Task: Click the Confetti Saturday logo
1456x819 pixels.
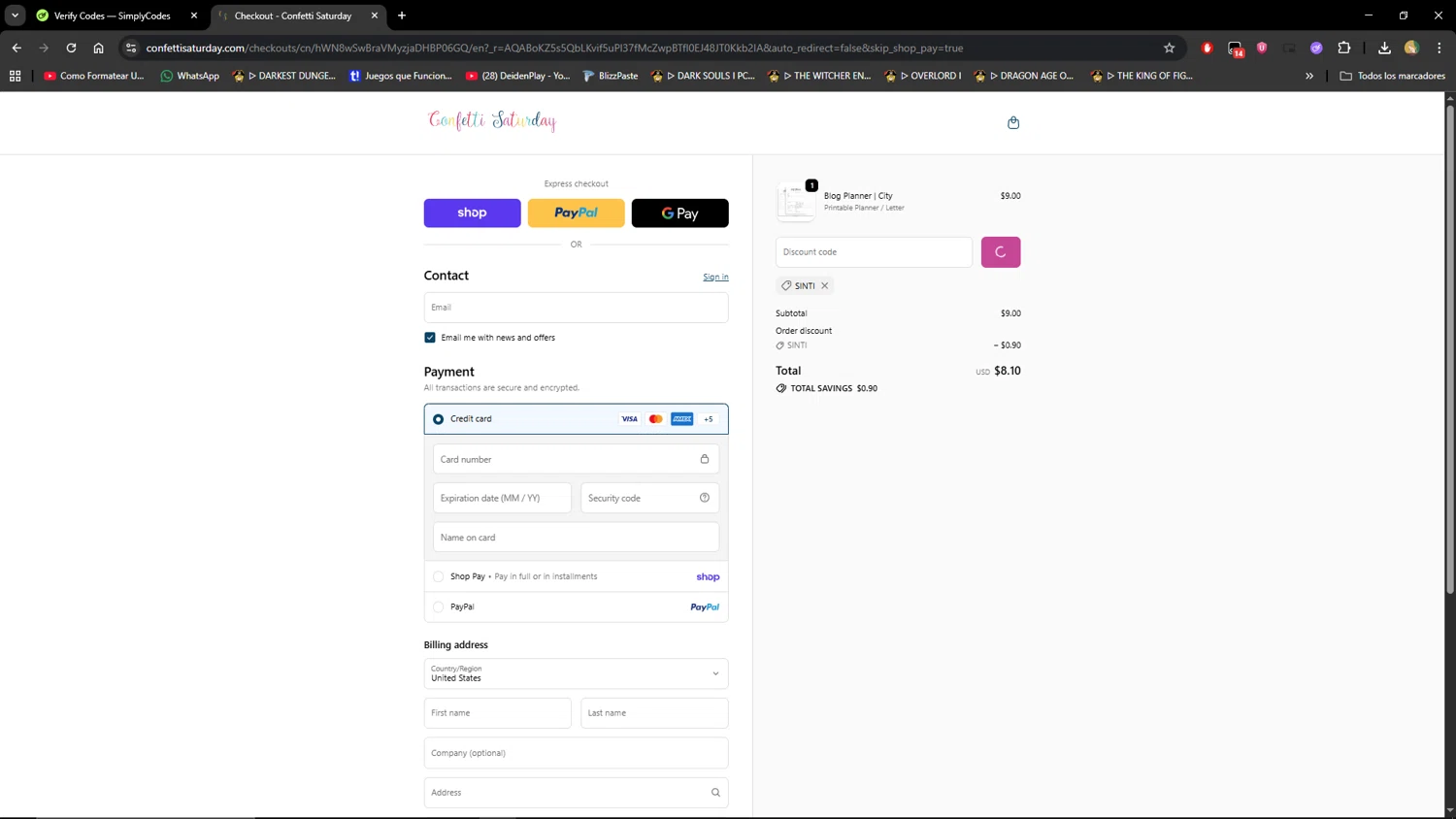Action: [492, 120]
